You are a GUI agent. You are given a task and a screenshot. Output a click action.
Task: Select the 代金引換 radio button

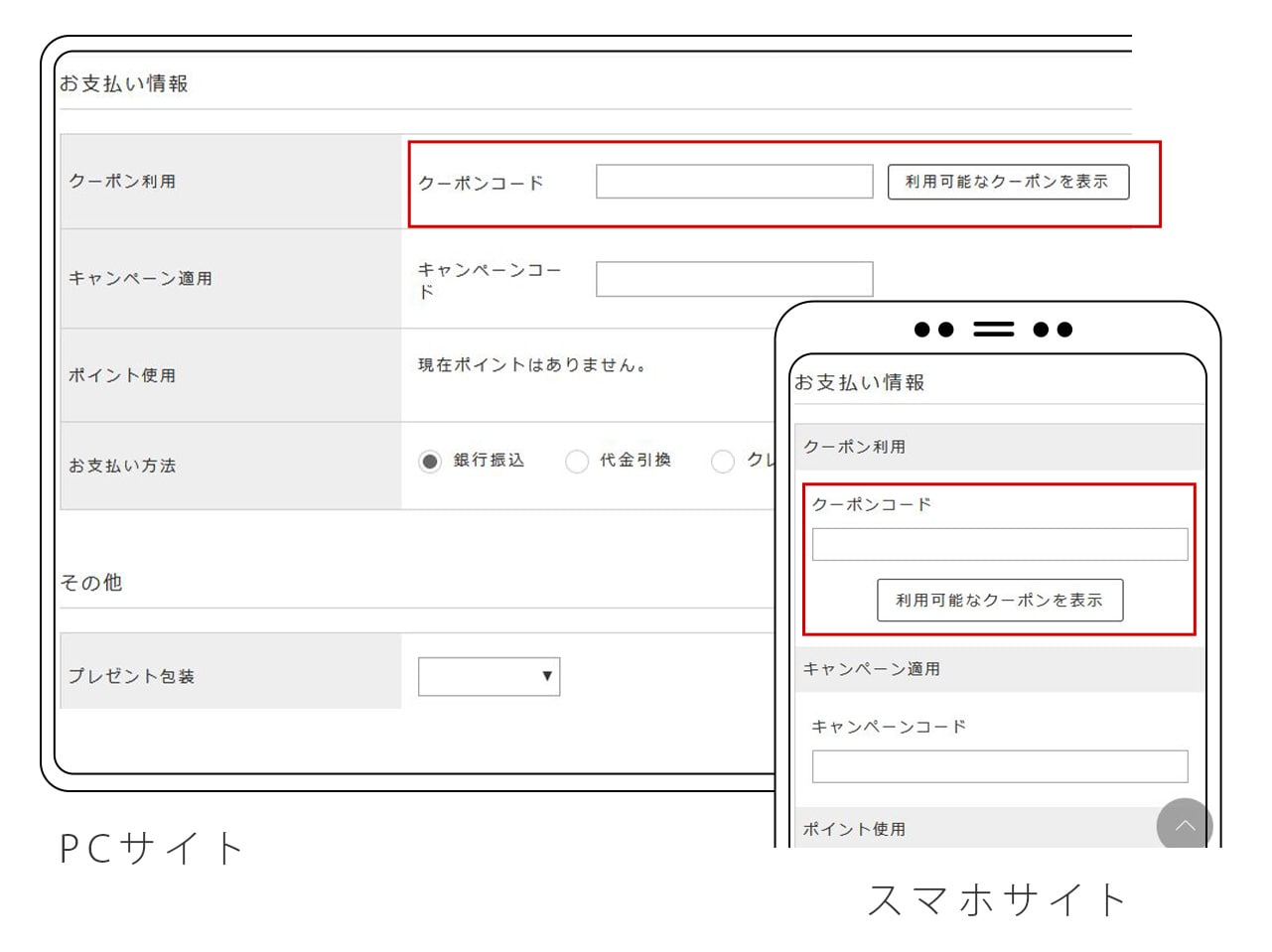click(x=577, y=462)
